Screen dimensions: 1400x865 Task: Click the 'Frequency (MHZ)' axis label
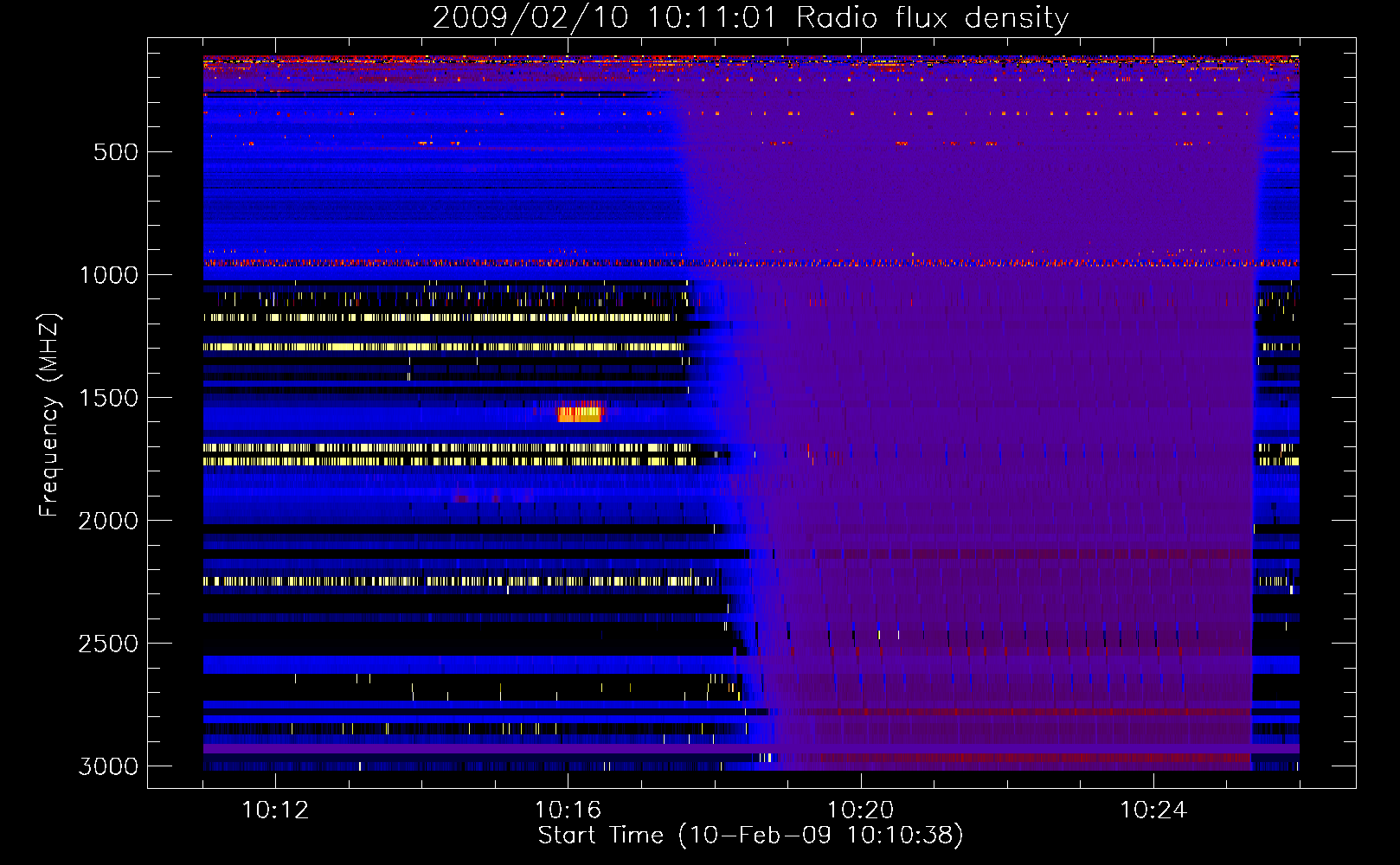[x=49, y=415]
